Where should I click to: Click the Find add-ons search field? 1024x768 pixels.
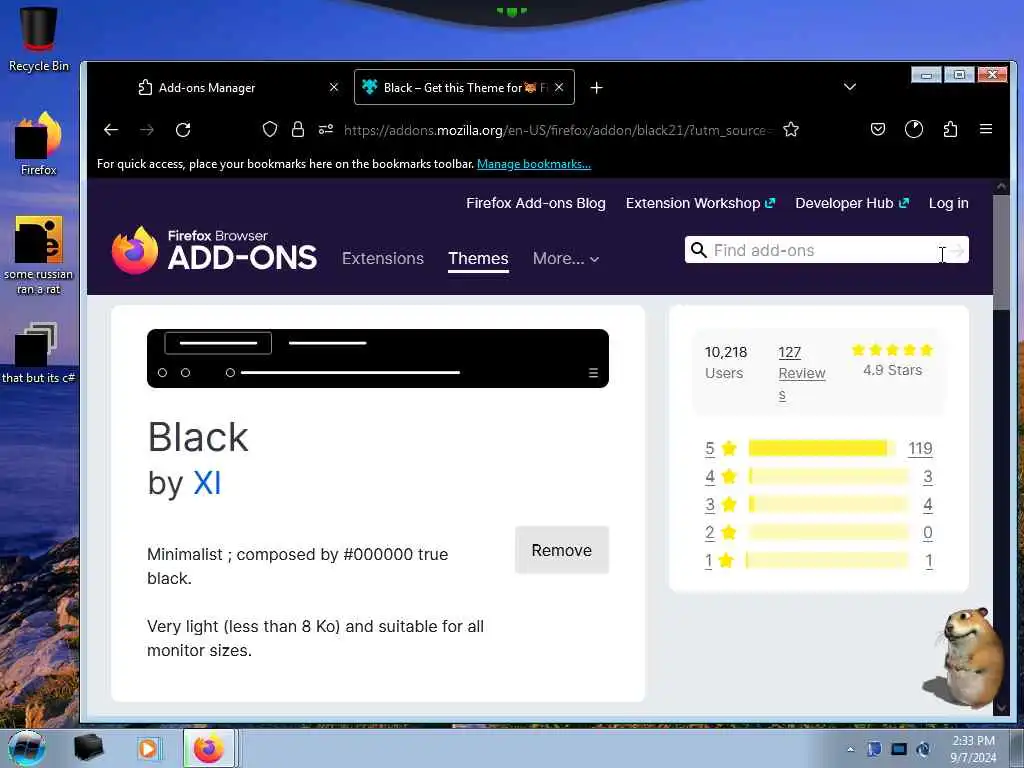pos(826,250)
